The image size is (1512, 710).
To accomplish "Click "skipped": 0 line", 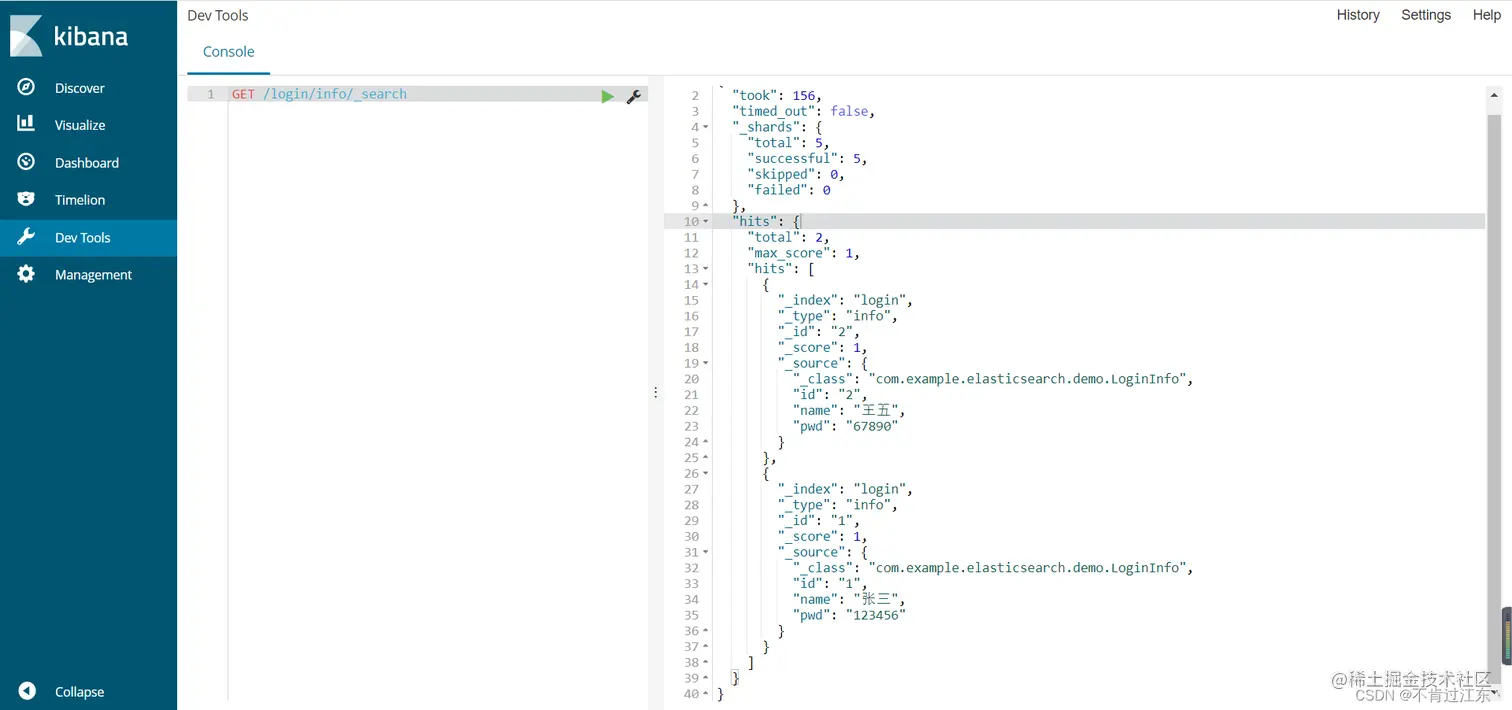I will [x=795, y=174].
